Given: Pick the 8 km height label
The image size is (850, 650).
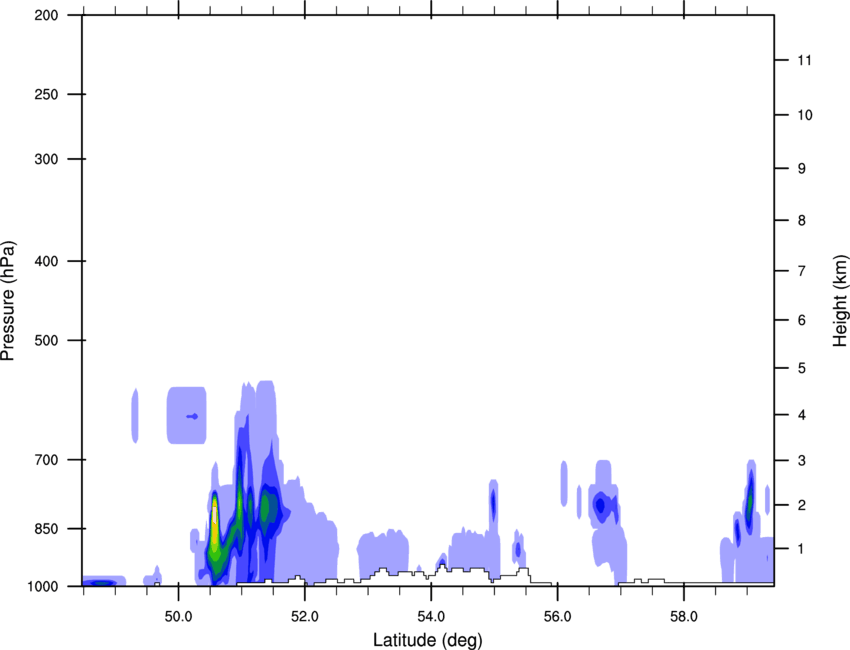Looking at the screenshot, I should [802, 220].
